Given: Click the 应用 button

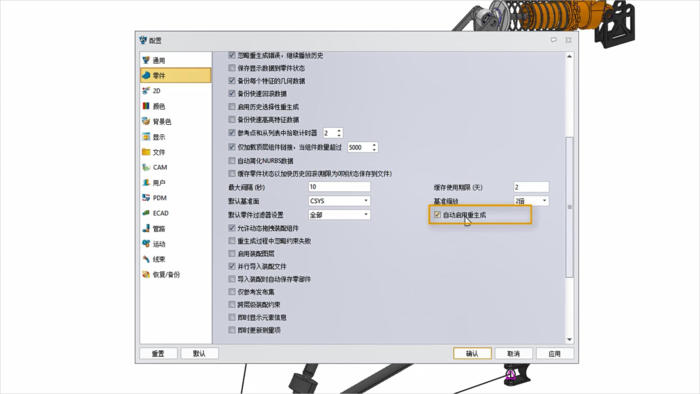Looking at the screenshot, I should click(x=554, y=353).
